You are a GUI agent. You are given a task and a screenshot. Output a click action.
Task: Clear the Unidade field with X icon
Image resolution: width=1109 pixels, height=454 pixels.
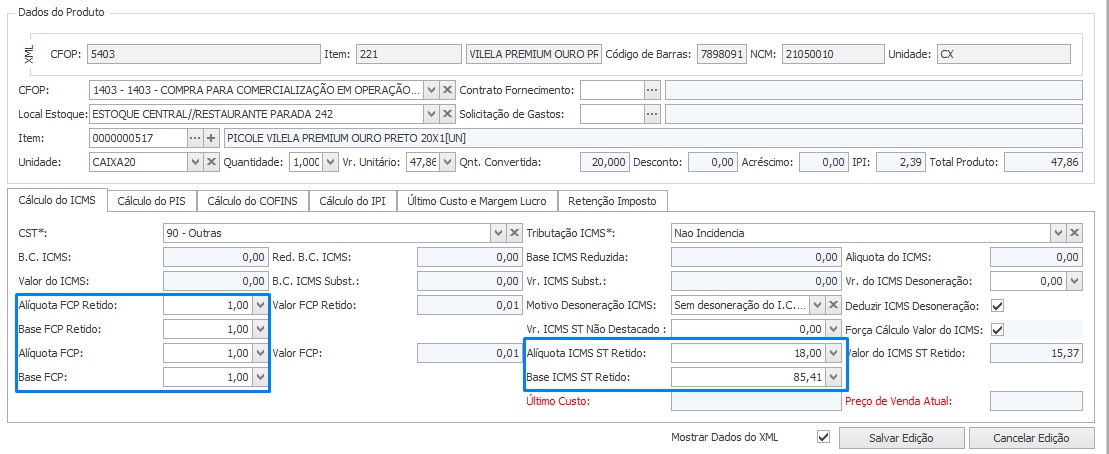pos(211,162)
